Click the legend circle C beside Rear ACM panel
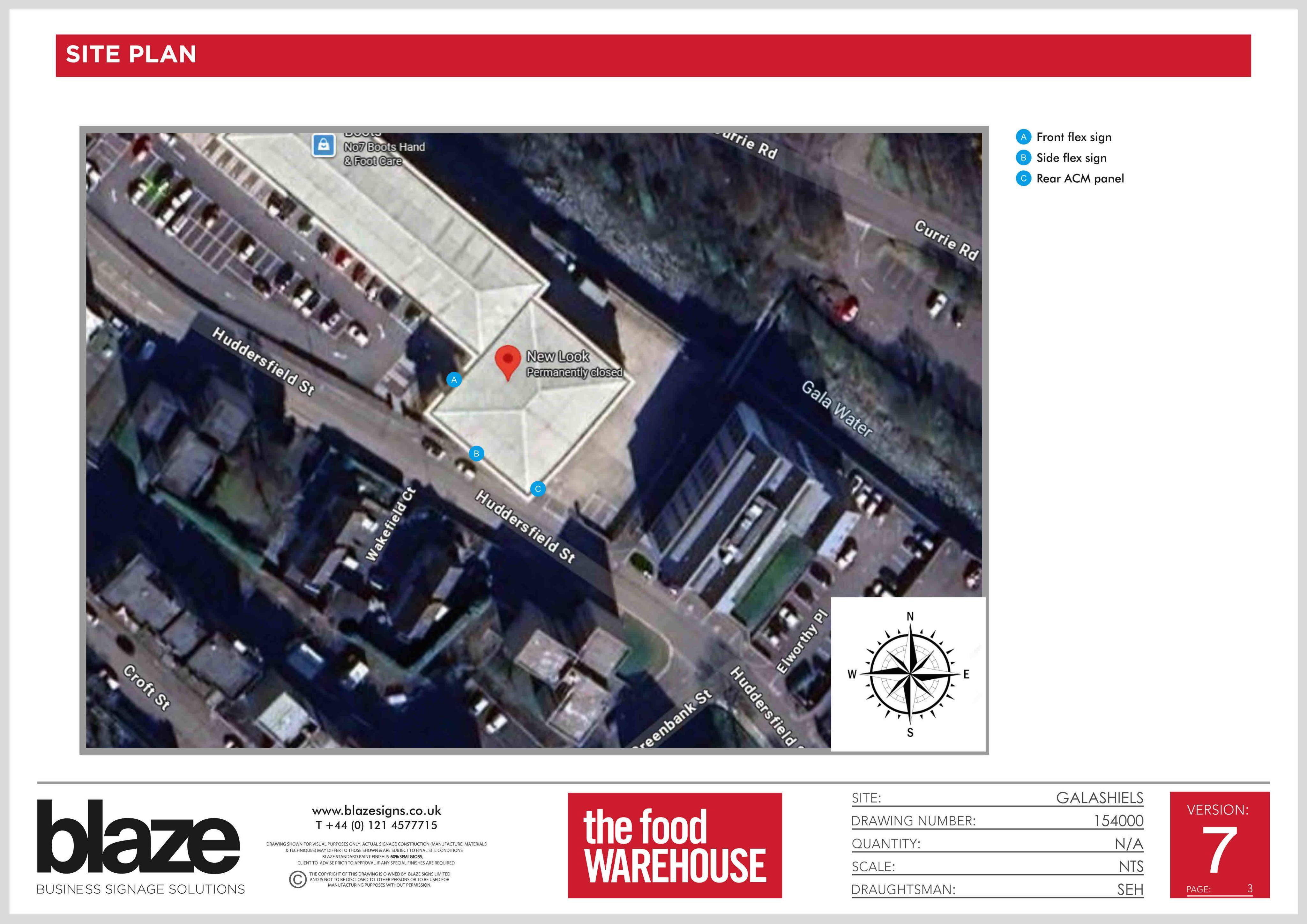The width and height of the screenshot is (1307, 924). 1024,179
